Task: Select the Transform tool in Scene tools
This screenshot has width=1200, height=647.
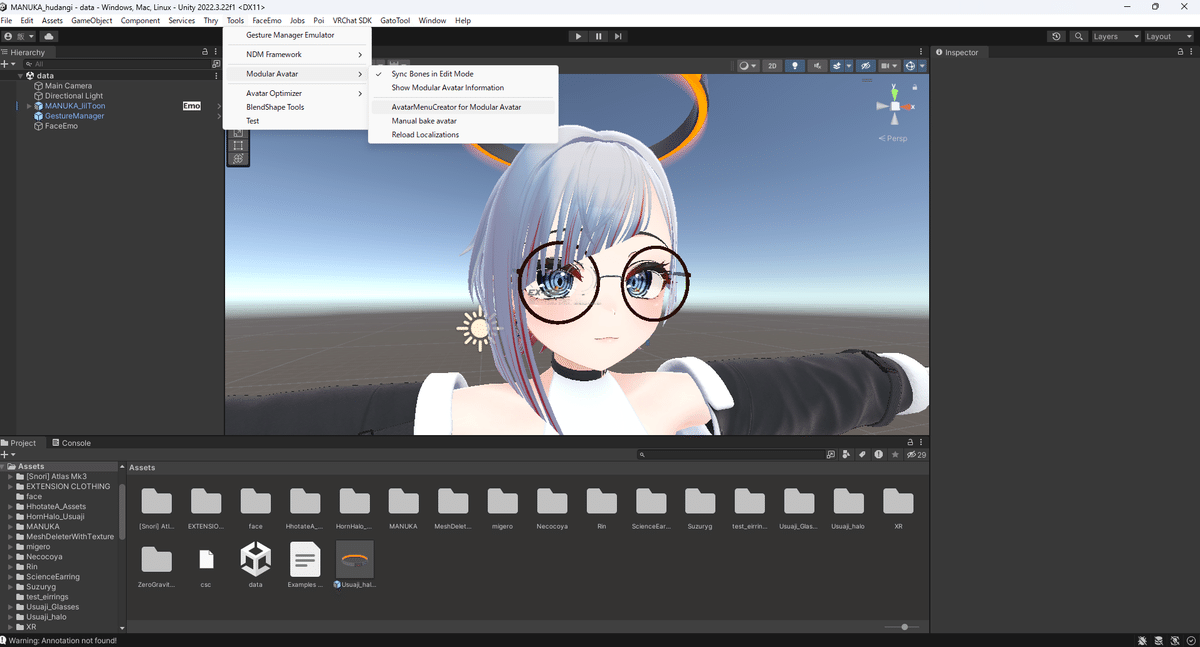Action: tap(238, 159)
